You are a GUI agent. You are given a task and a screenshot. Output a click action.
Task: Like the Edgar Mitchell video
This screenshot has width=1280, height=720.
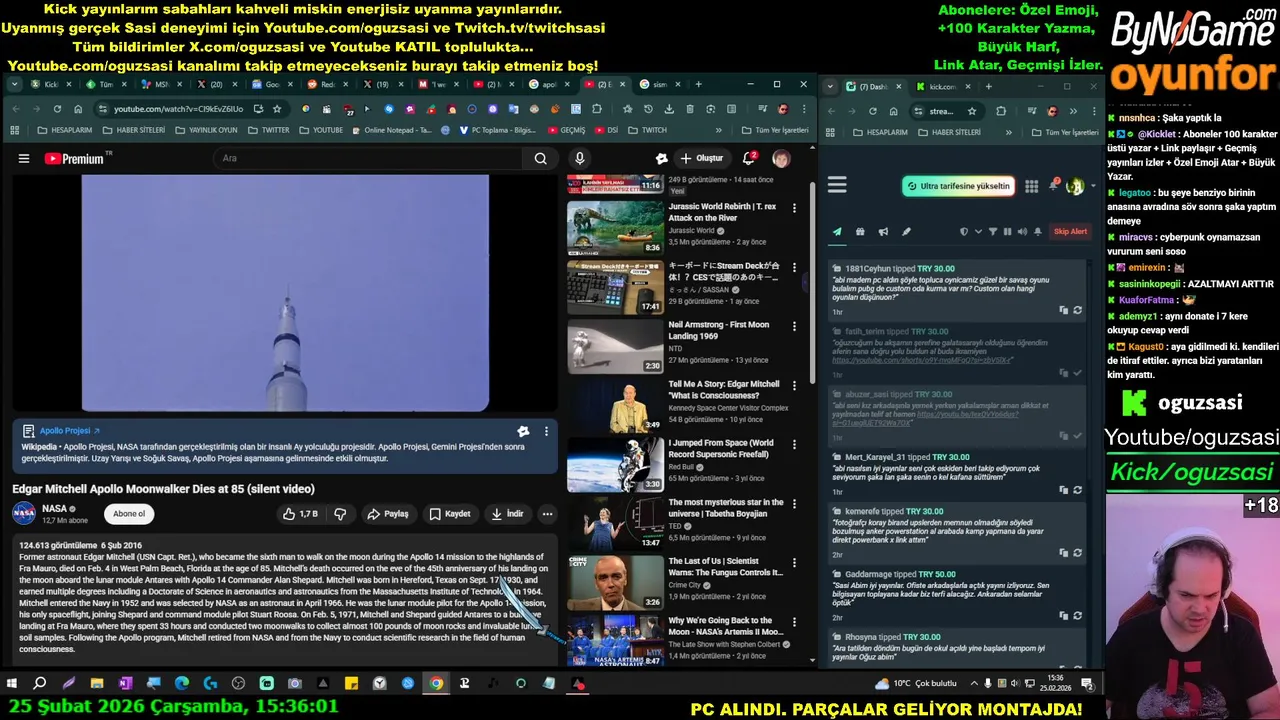click(300, 514)
